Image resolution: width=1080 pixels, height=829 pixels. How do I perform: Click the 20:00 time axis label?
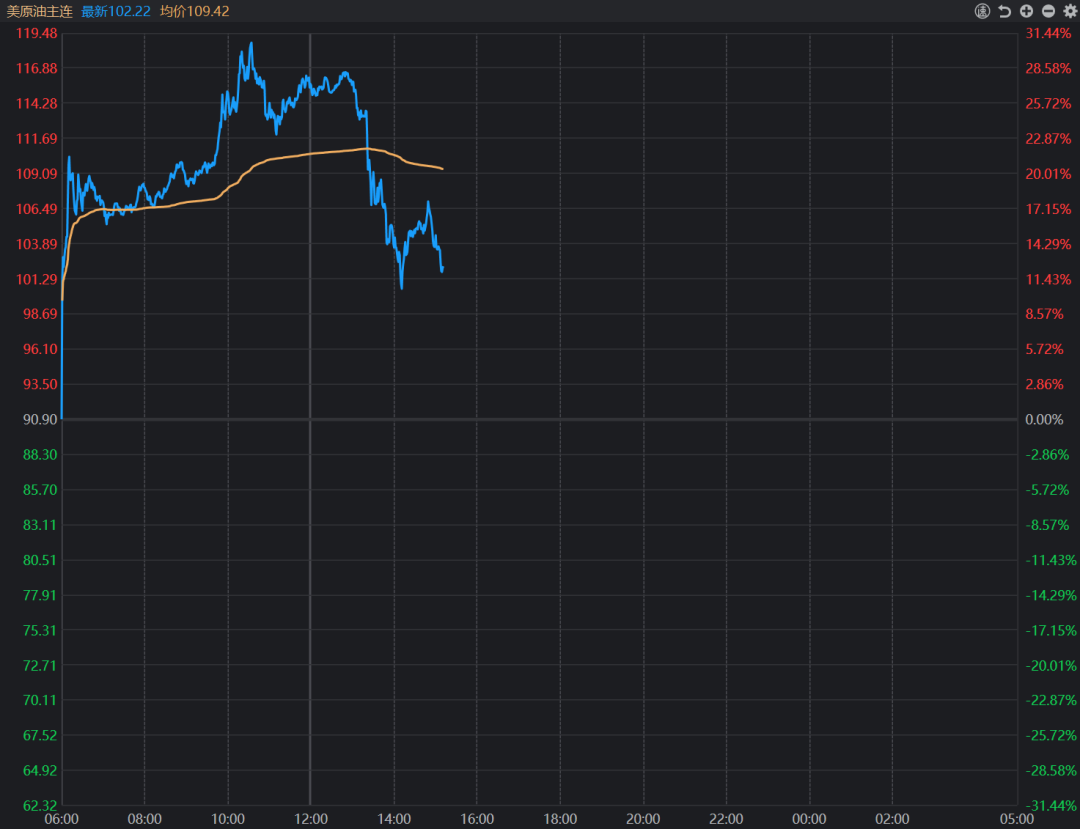[643, 819]
